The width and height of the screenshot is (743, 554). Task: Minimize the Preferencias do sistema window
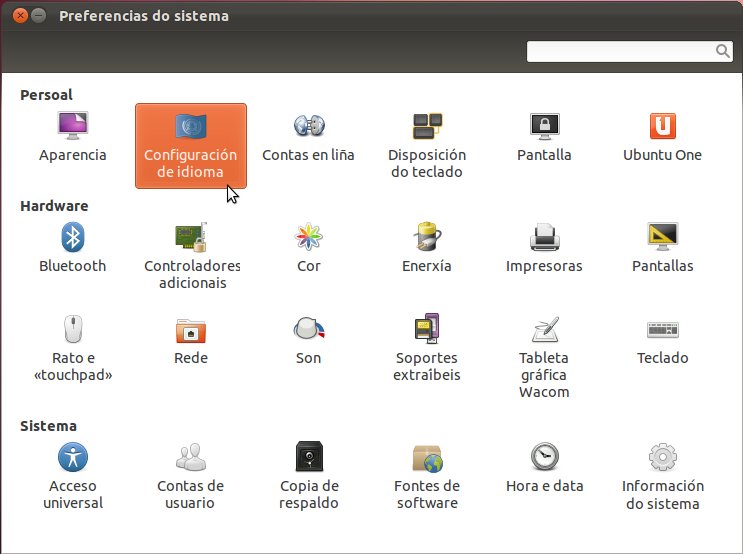(39, 16)
